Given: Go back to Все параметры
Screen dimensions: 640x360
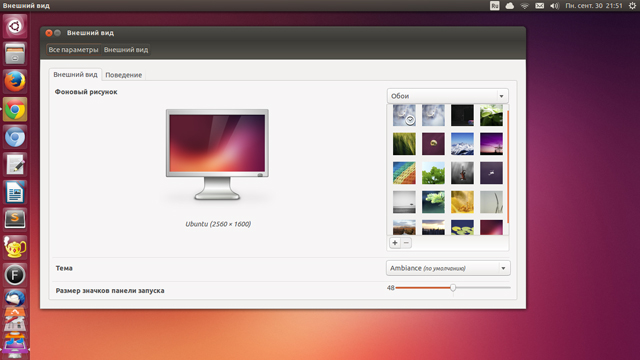Looking at the screenshot, I should (73, 49).
